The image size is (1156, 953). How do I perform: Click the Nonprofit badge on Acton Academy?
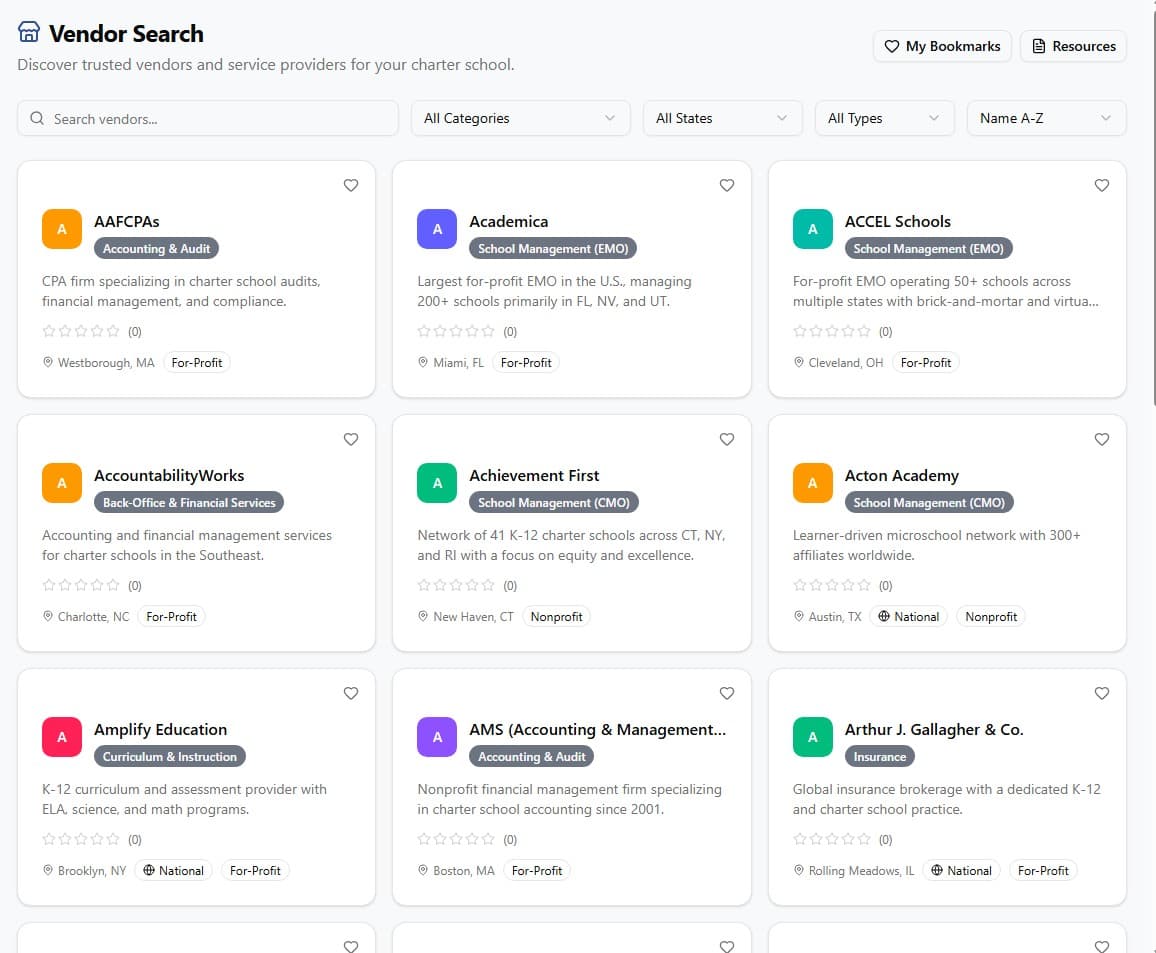[x=991, y=616]
